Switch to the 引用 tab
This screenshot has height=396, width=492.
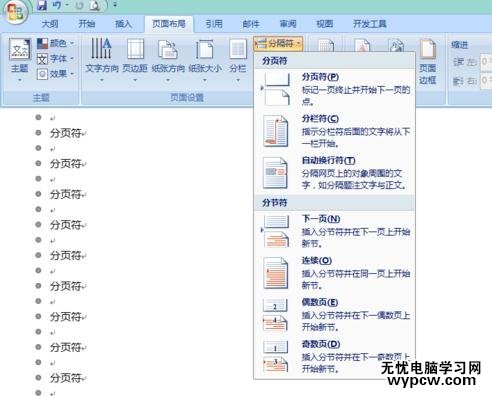tap(214, 24)
